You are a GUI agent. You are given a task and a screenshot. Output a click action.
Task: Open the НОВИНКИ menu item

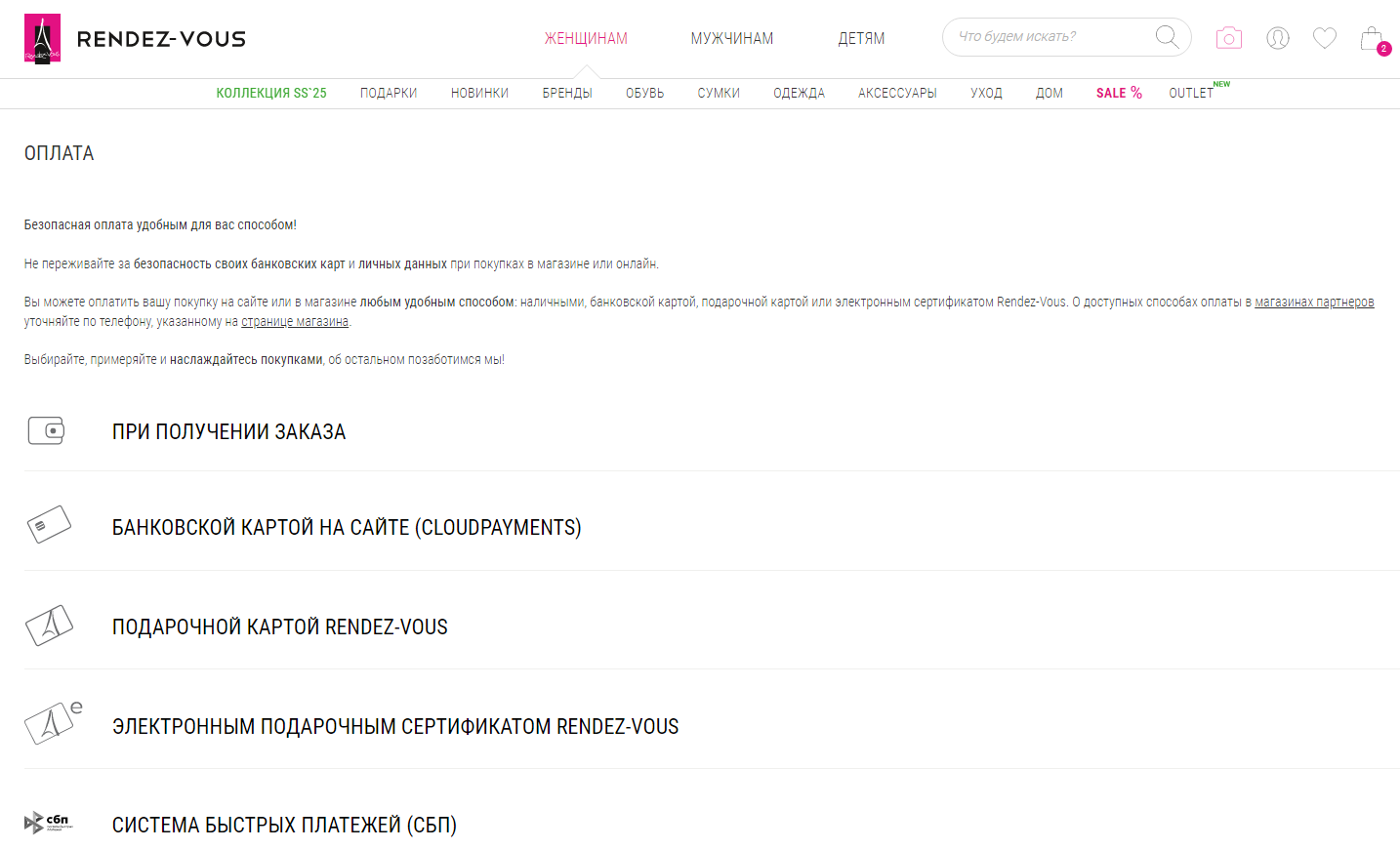point(479,93)
